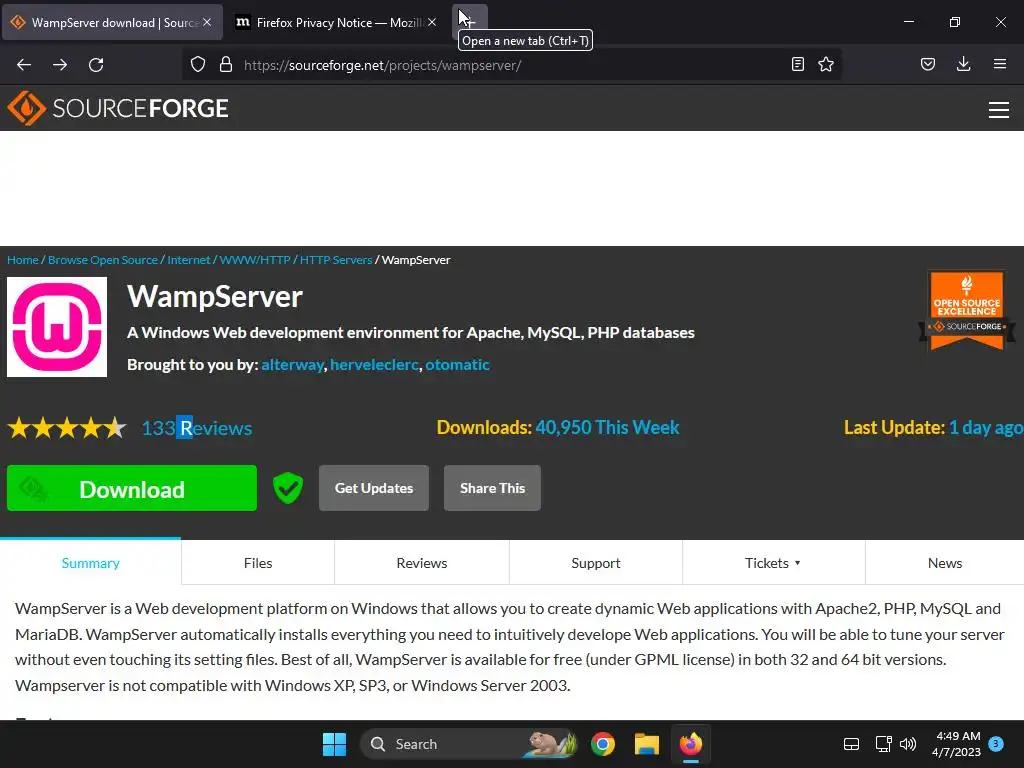This screenshot has height=768, width=1024.
Task: Launch Google Chrome from the taskbar
Action: (x=603, y=744)
